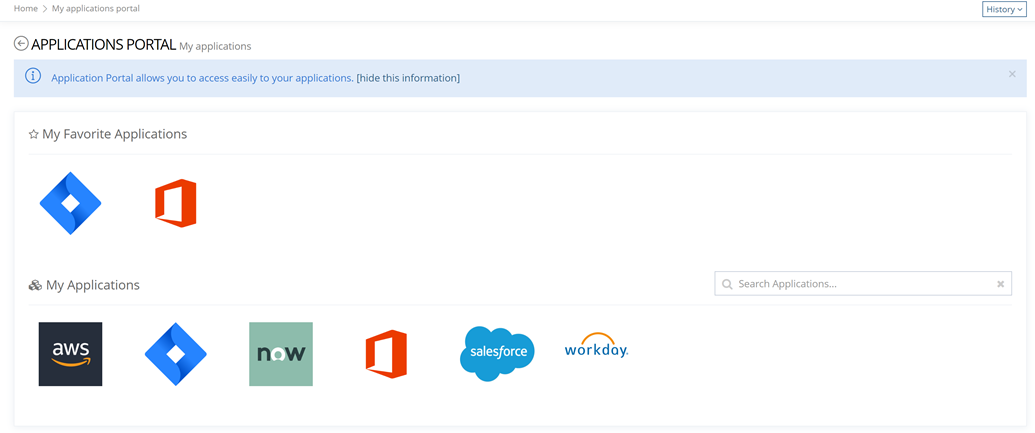Open Office in the My Applications row
Viewport: 1035px width, 433px height.
(386, 354)
